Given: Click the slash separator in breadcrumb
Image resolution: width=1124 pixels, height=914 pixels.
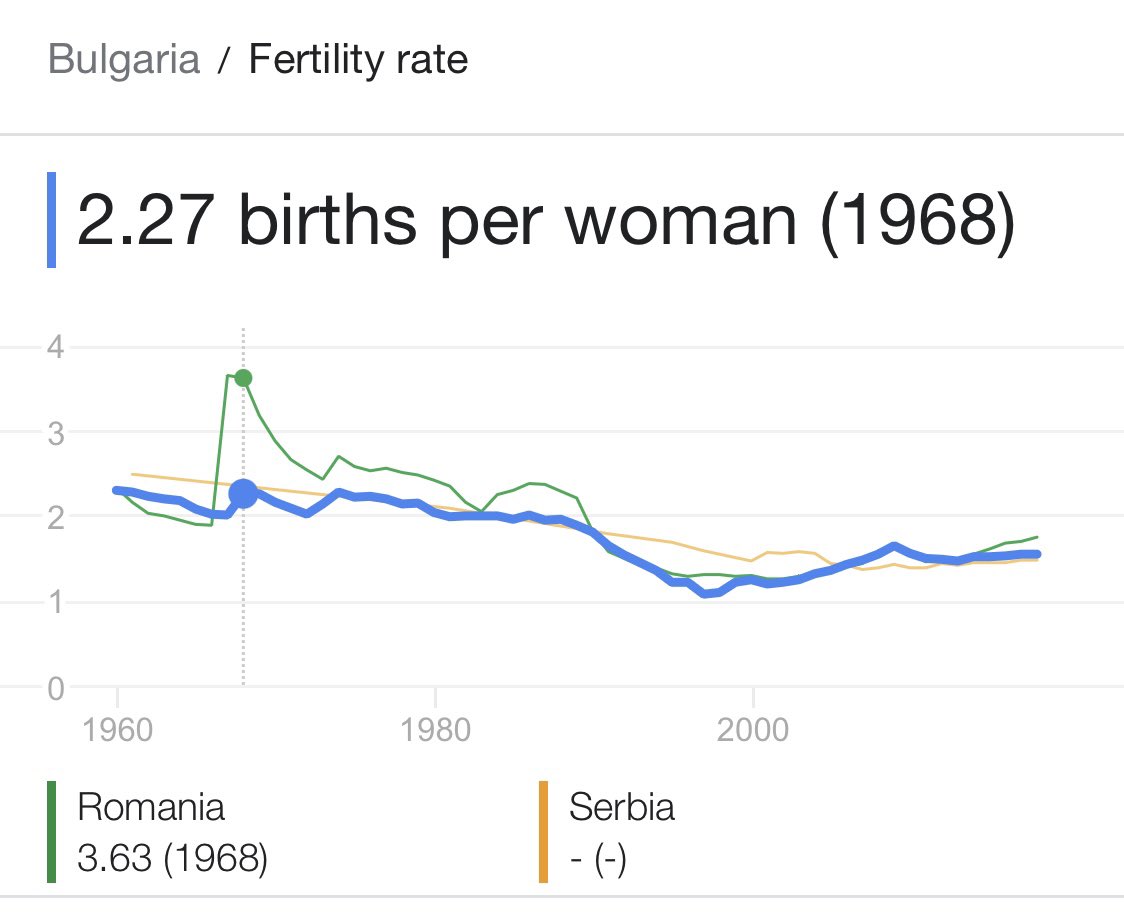Looking at the screenshot, I should click(x=224, y=60).
